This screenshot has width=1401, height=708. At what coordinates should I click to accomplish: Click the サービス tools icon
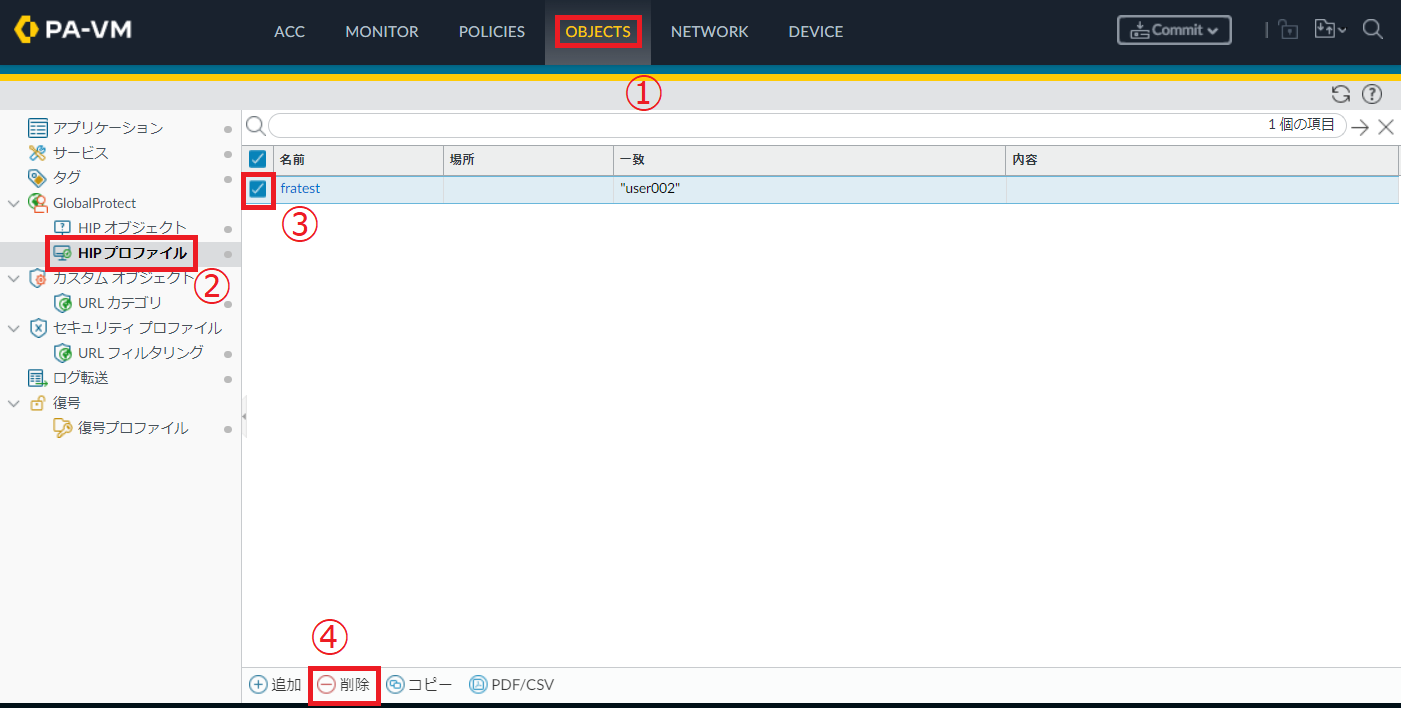click(38, 153)
